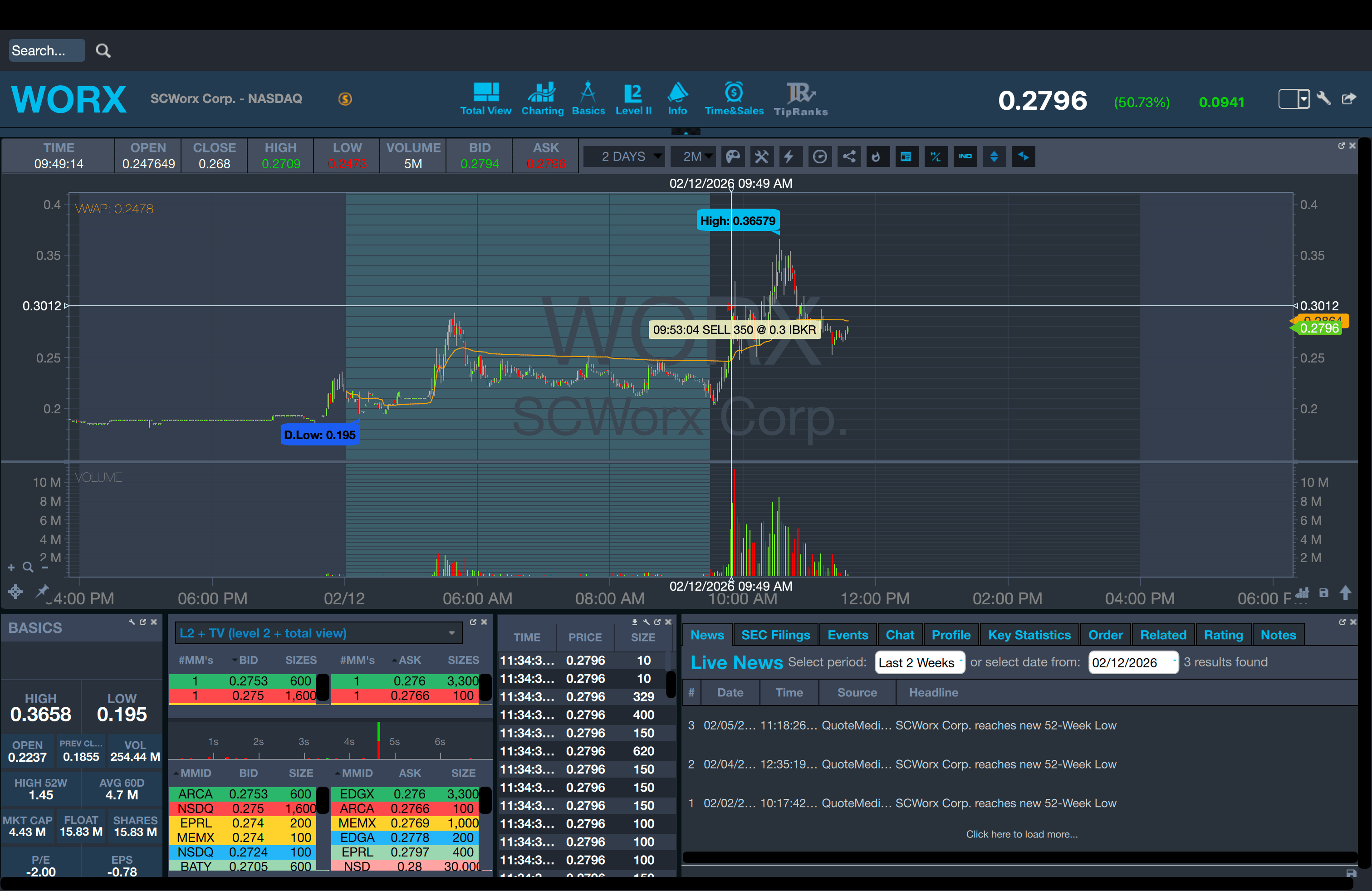Open the Key Statistics tab
Screen dimensions: 1372x891
(x=1029, y=635)
